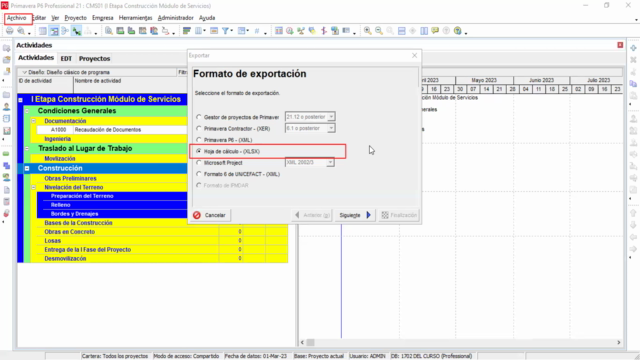Open the '6.1 o posterior' version dropdown

pyautogui.click(x=331, y=129)
